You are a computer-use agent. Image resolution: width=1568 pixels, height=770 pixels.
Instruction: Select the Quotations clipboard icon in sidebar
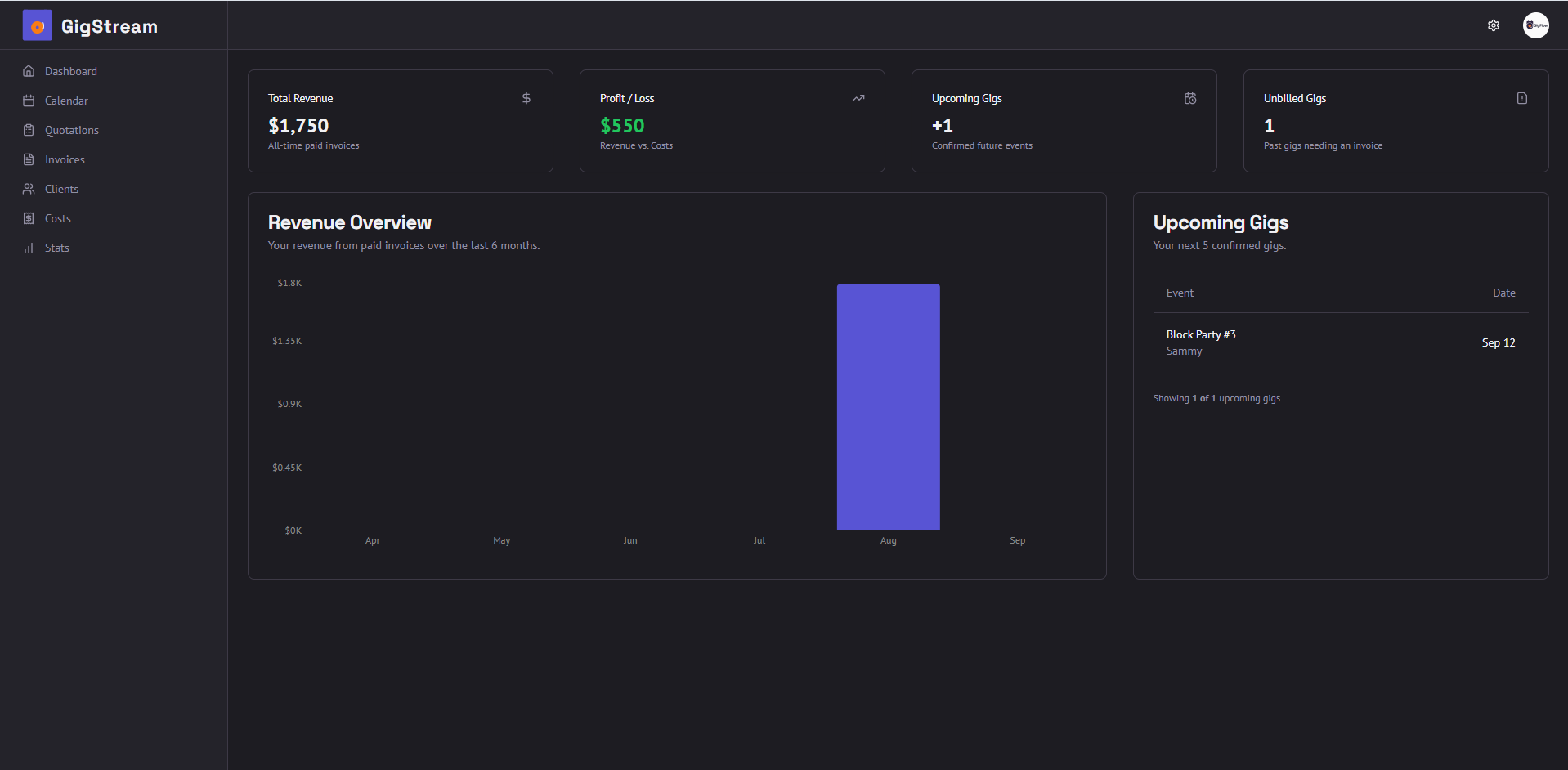pyautogui.click(x=29, y=130)
